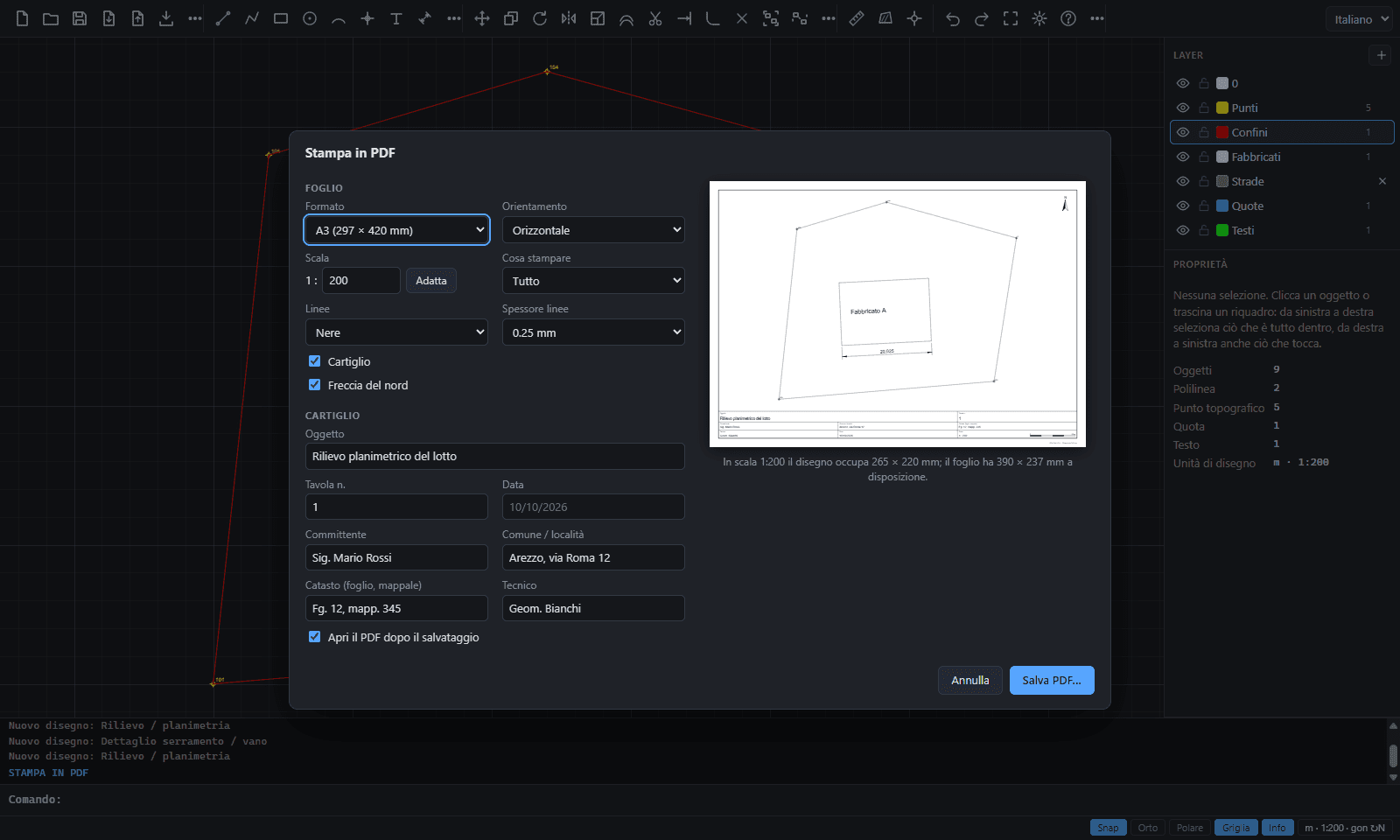
Task: Cancel the dialog with Annulla
Action: coord(970,680)
